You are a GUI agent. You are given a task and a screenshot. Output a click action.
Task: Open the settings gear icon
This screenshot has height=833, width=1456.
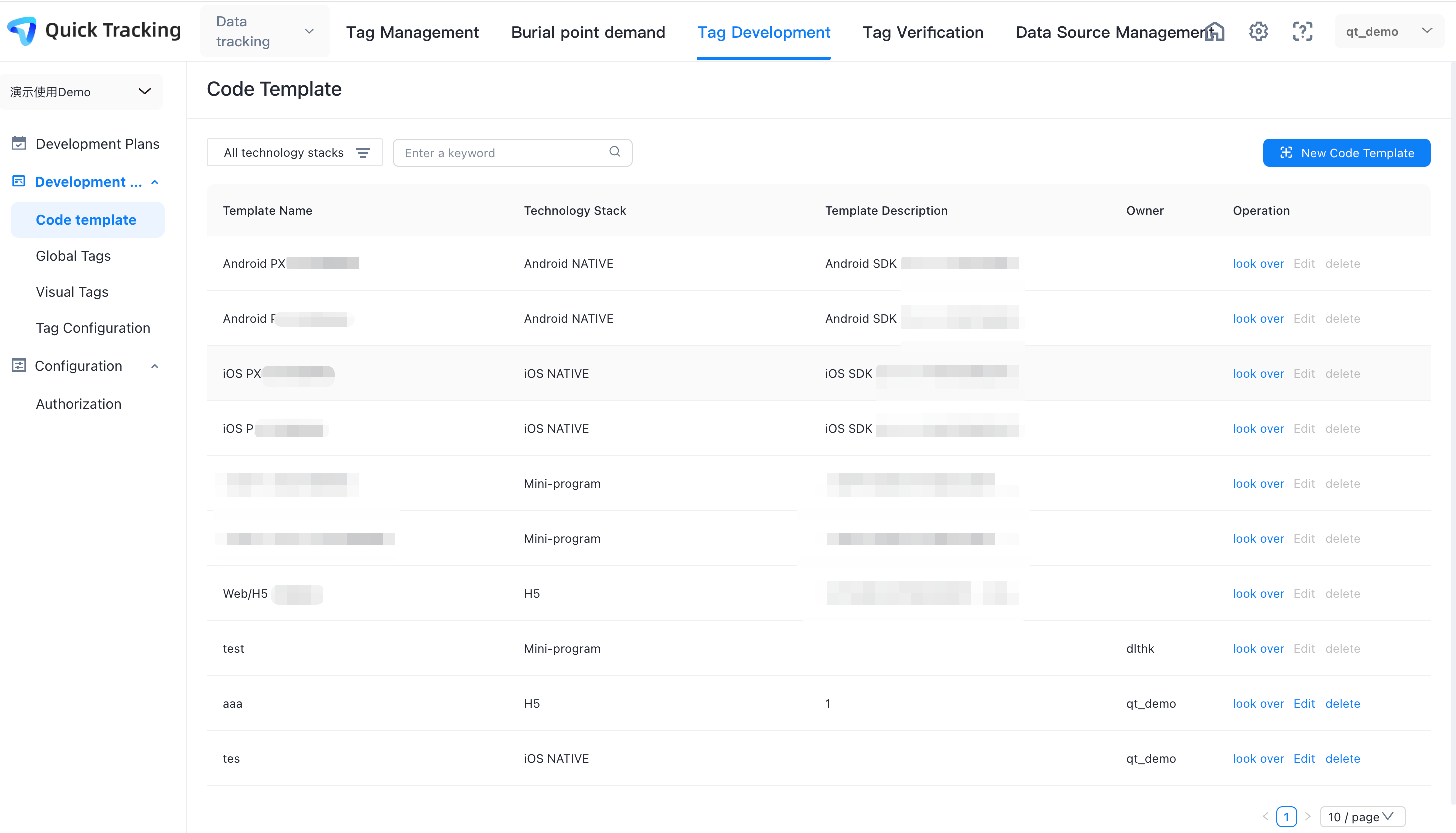[1258, 32]
